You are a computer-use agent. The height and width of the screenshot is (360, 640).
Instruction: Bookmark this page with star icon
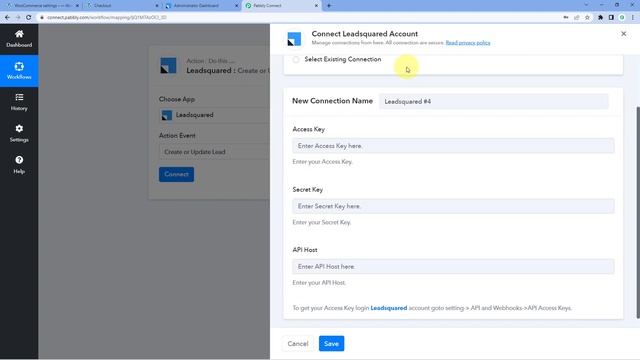(x=587, y=18)
